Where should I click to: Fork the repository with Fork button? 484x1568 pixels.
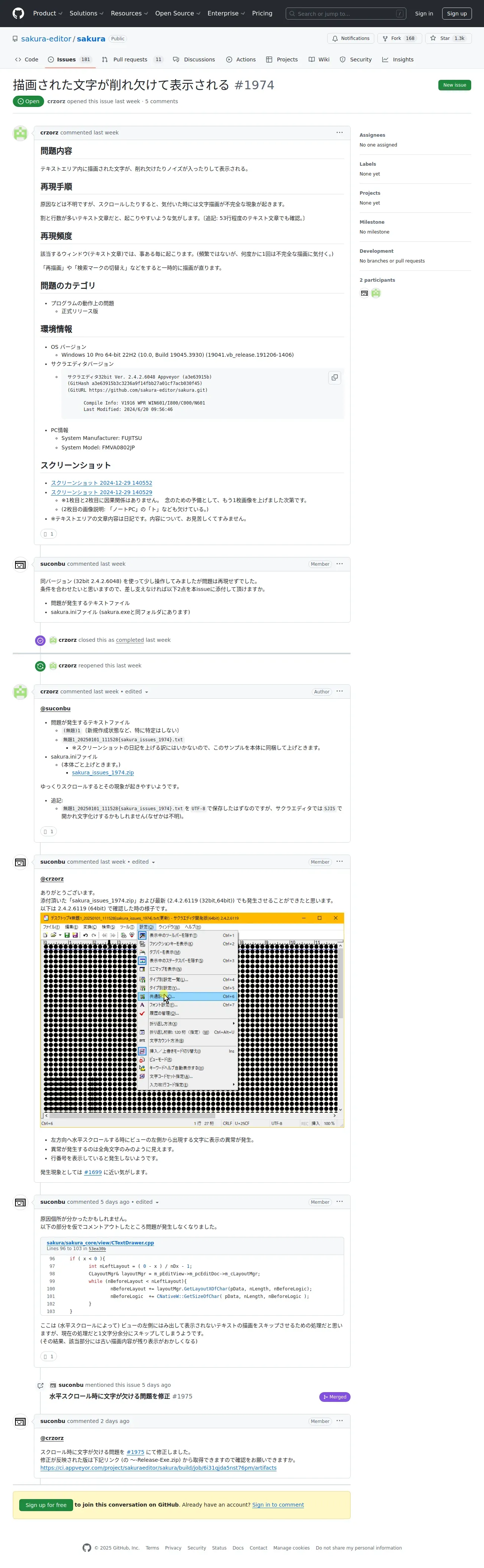(400, 38)
